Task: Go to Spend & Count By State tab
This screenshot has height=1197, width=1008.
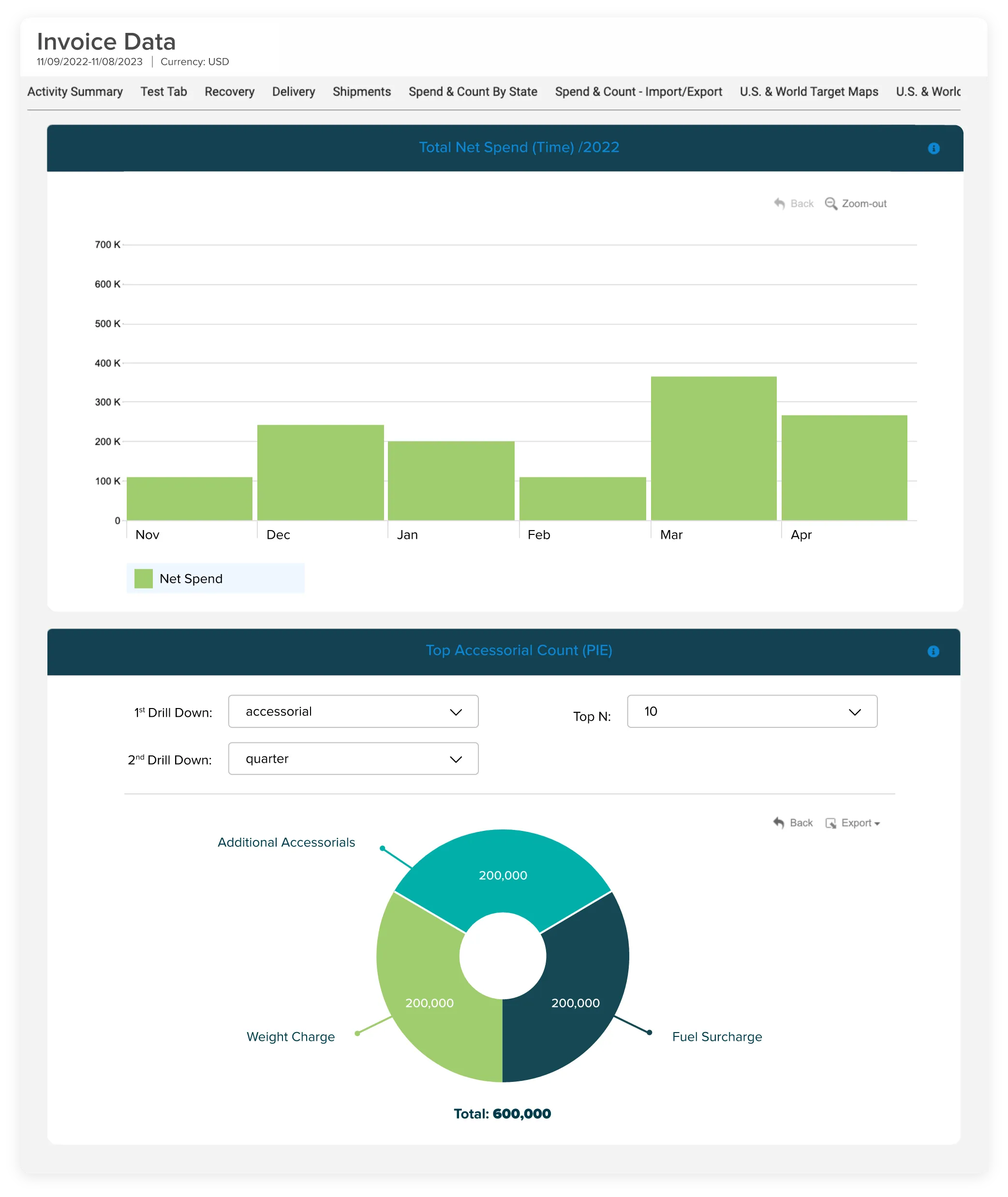Action: [x=473, y=92]
